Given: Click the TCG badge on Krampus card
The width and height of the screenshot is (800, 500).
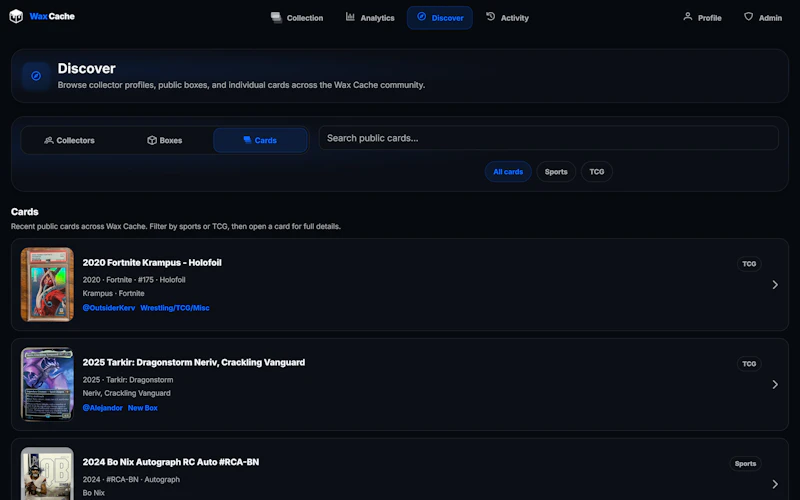Looking at the screenshot, I should pos(749,264).
